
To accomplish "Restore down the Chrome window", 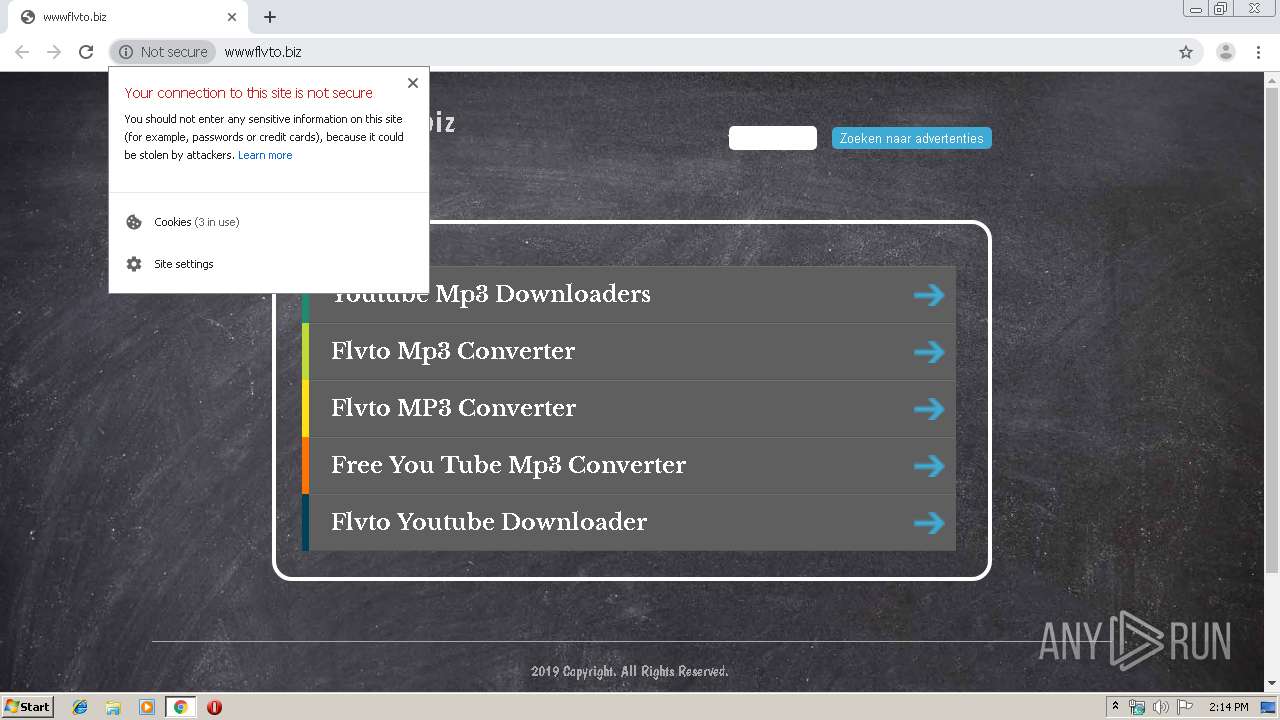I will (1221, 9).
